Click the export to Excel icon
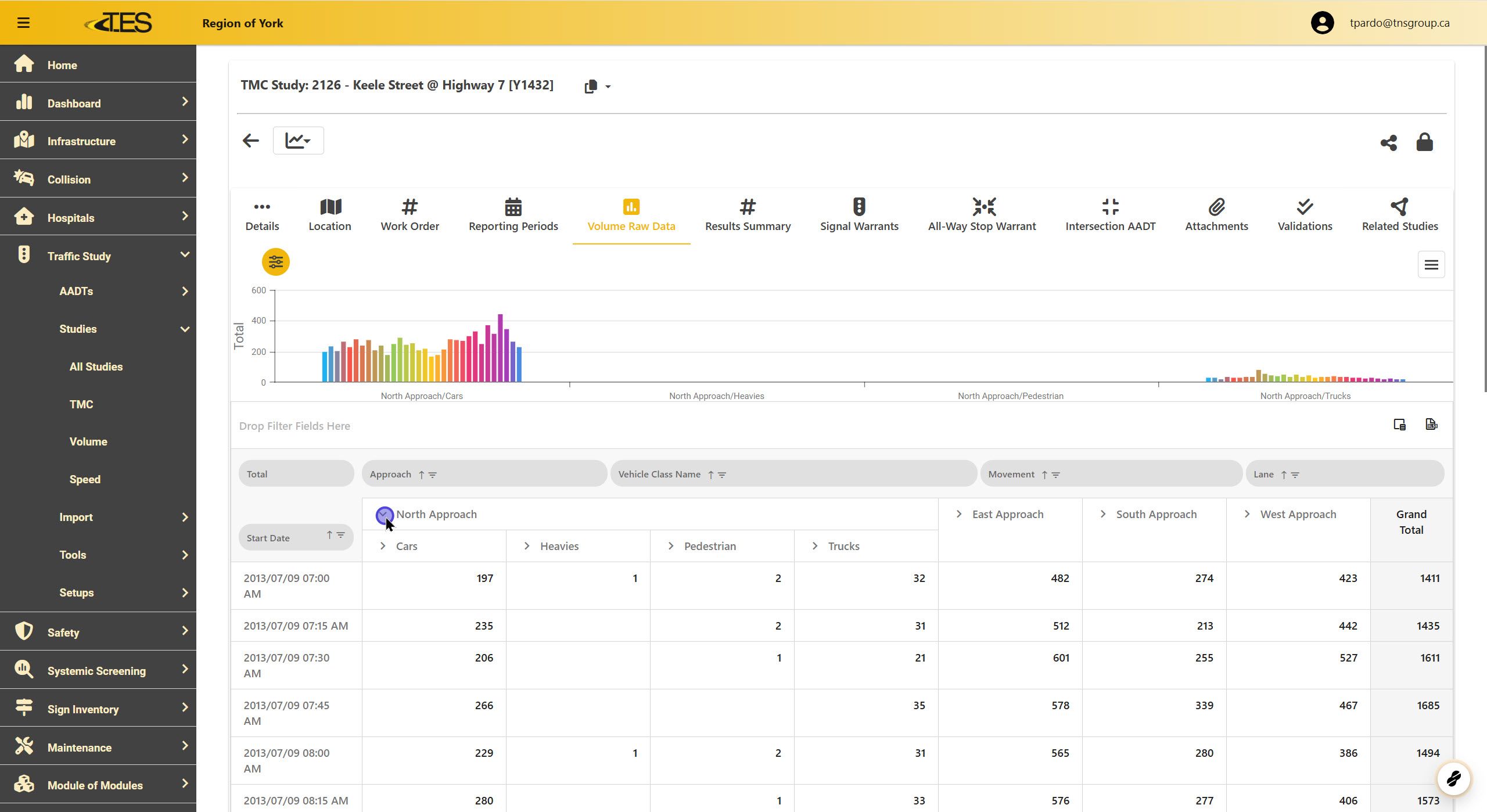The height and width of the screenshot is (812, 1487). click(x=1431, y=425)
